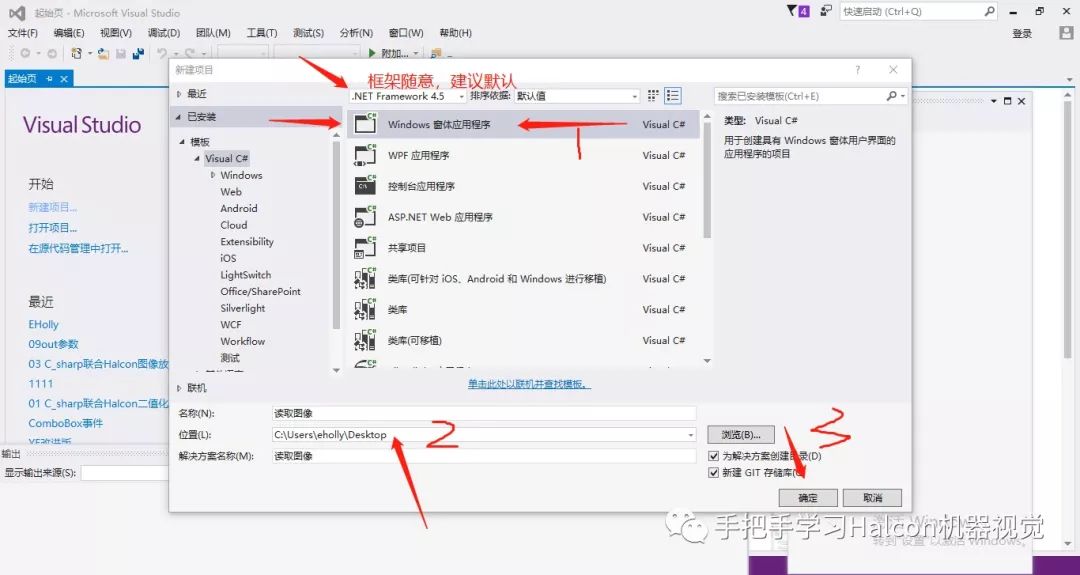
Task: Switch templates to small icons list view
Action: pos(673,96)
